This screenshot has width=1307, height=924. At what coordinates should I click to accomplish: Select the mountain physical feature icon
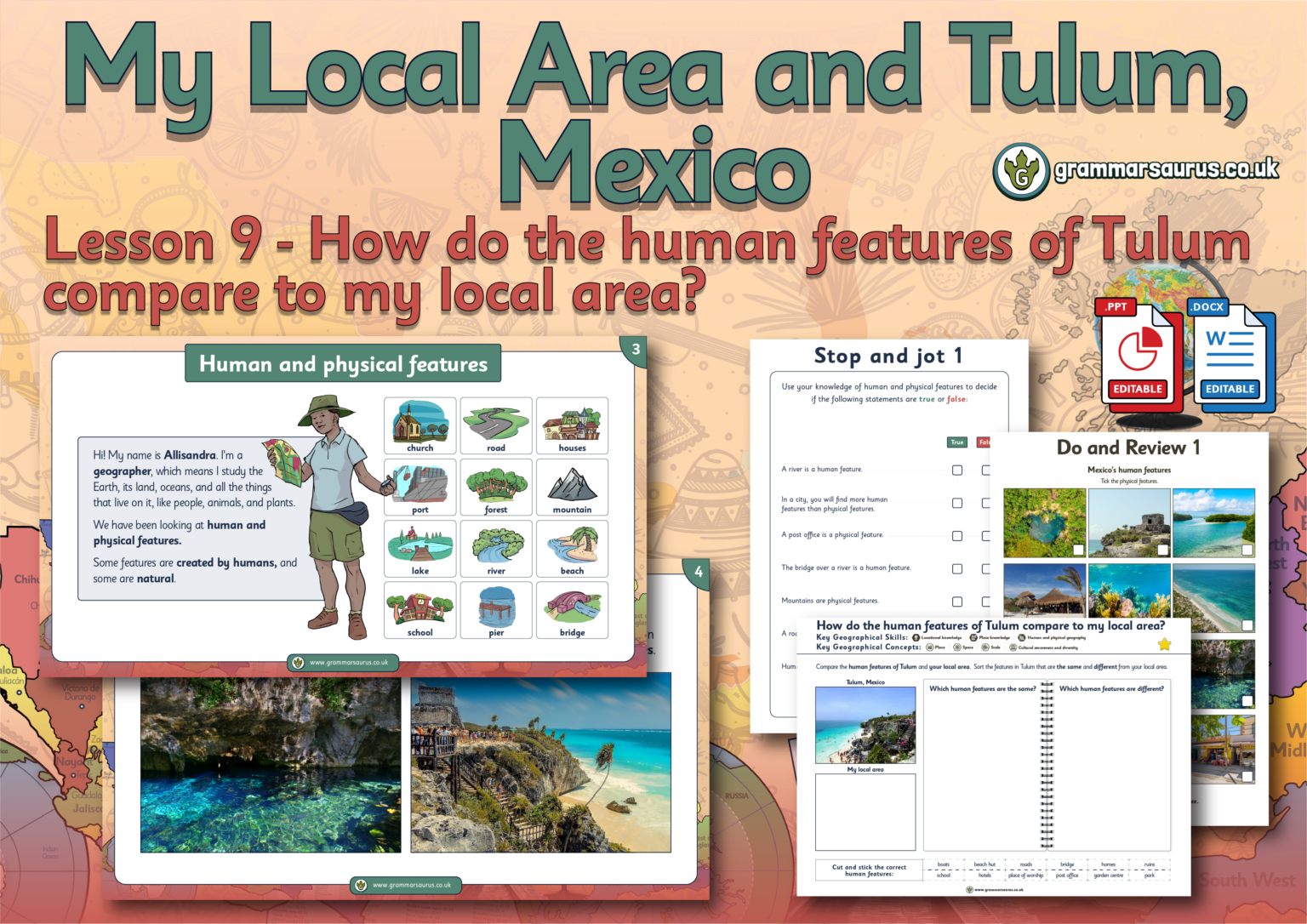[572, 487]
